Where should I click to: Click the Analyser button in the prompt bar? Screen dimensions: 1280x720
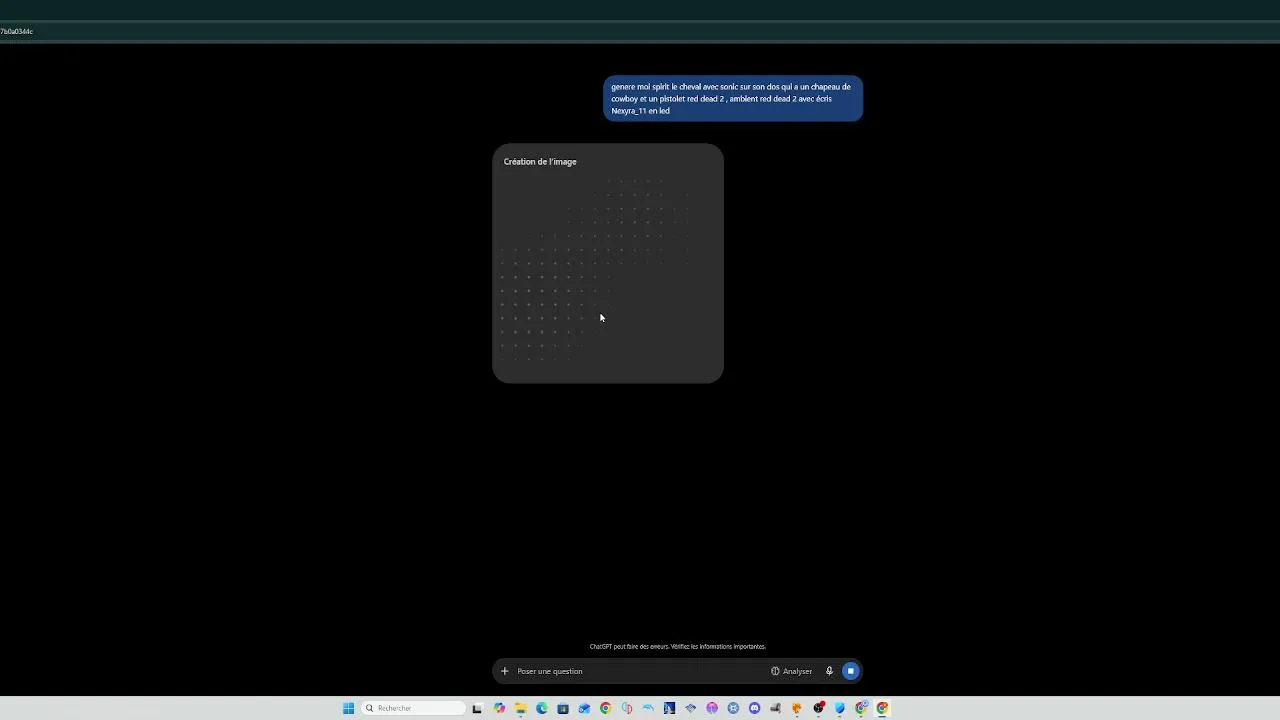(791, 671)
